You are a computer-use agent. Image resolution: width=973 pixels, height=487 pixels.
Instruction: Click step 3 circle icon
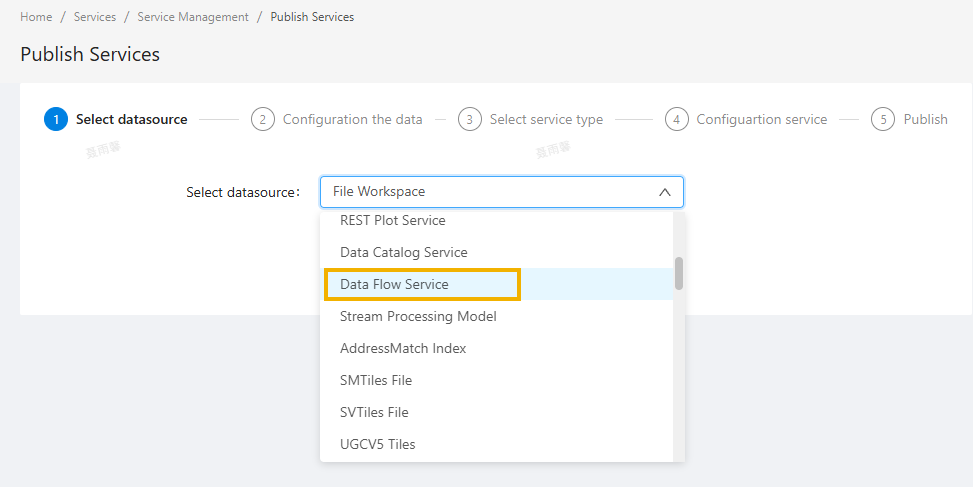tap(470, 119)
